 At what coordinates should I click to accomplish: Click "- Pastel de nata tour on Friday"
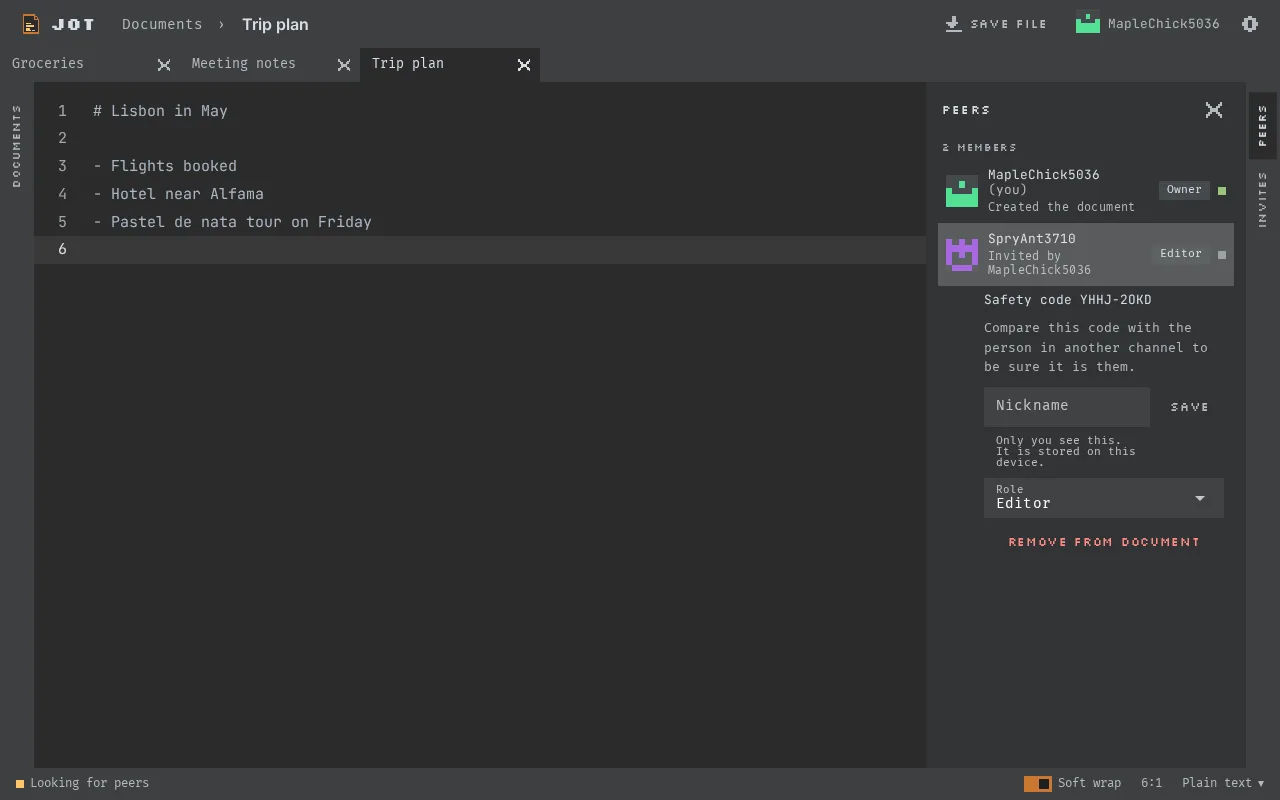[232, 222]
